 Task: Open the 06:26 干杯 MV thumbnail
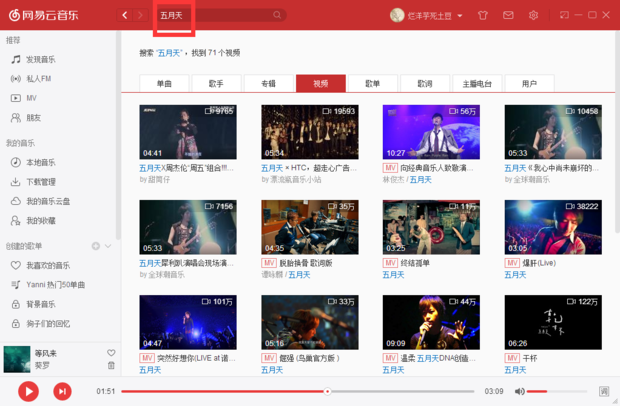click(x=553, y=322)
